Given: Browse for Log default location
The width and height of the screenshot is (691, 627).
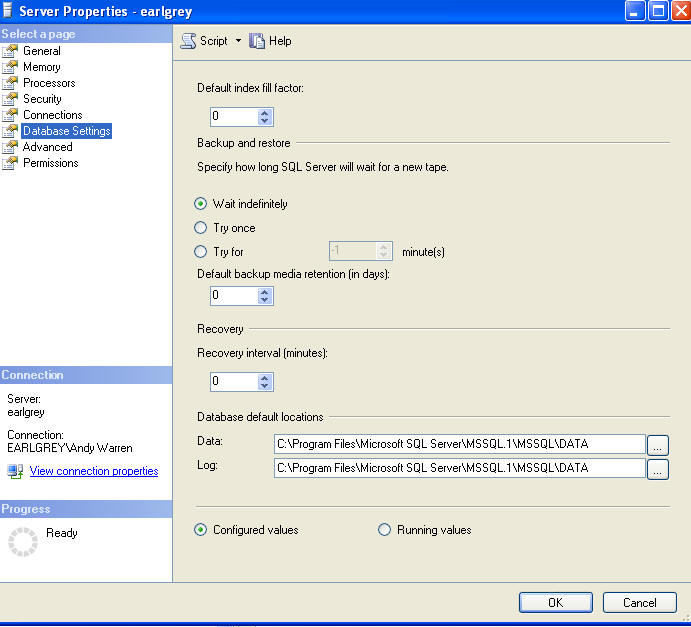Looking at the screenshot, I should pos(658,469).
